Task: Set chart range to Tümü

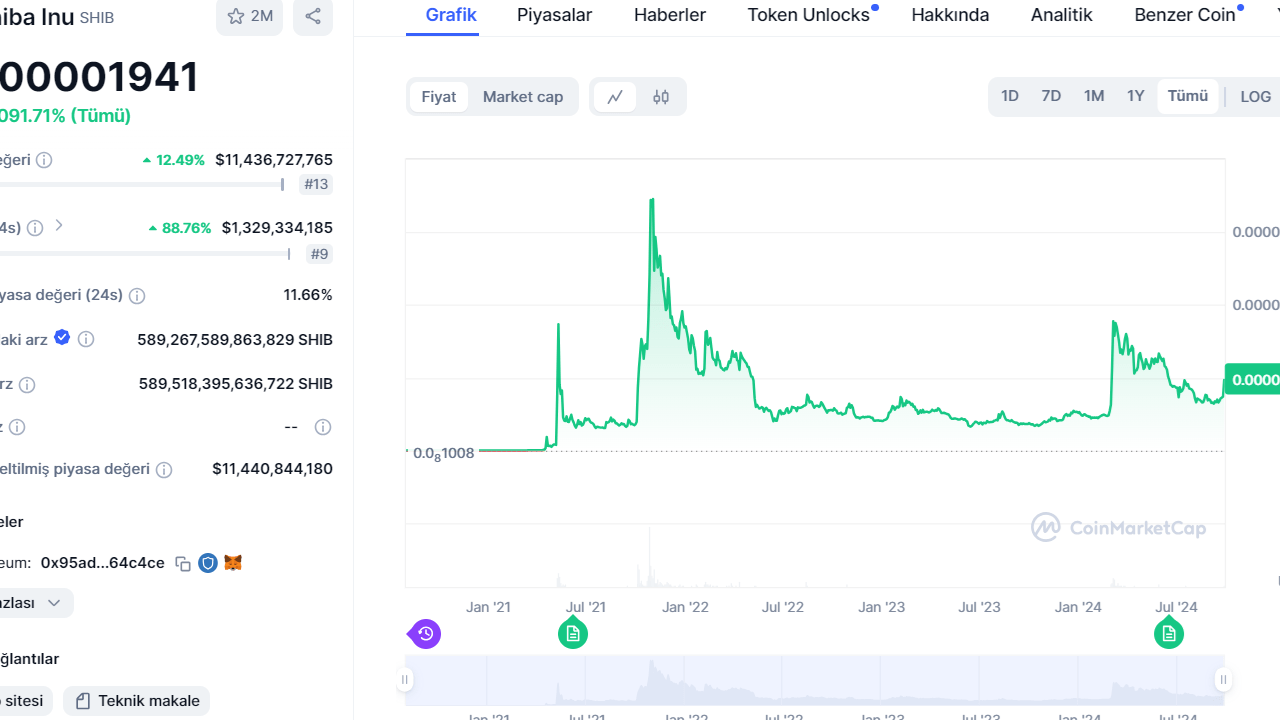Action: pyautogui.click(x=1188, y=96)
